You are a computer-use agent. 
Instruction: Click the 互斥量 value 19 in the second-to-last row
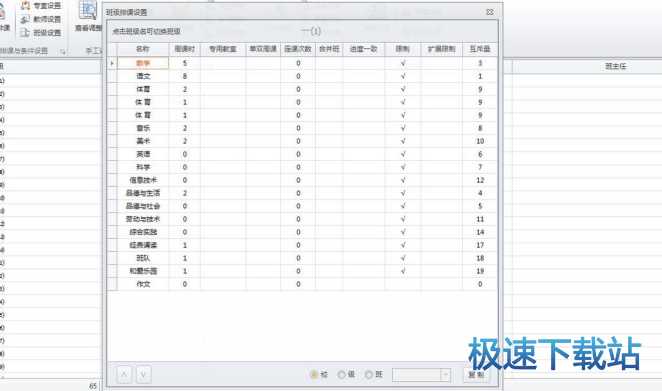480,271
